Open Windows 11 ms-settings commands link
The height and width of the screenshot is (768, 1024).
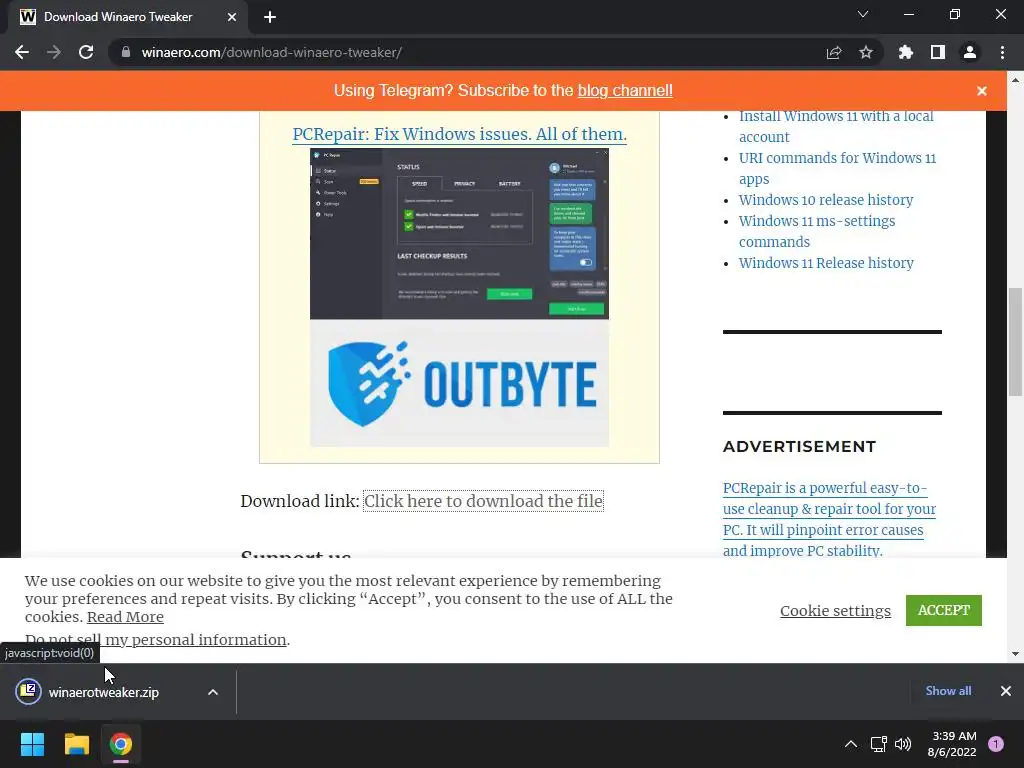tap(816, 231)
